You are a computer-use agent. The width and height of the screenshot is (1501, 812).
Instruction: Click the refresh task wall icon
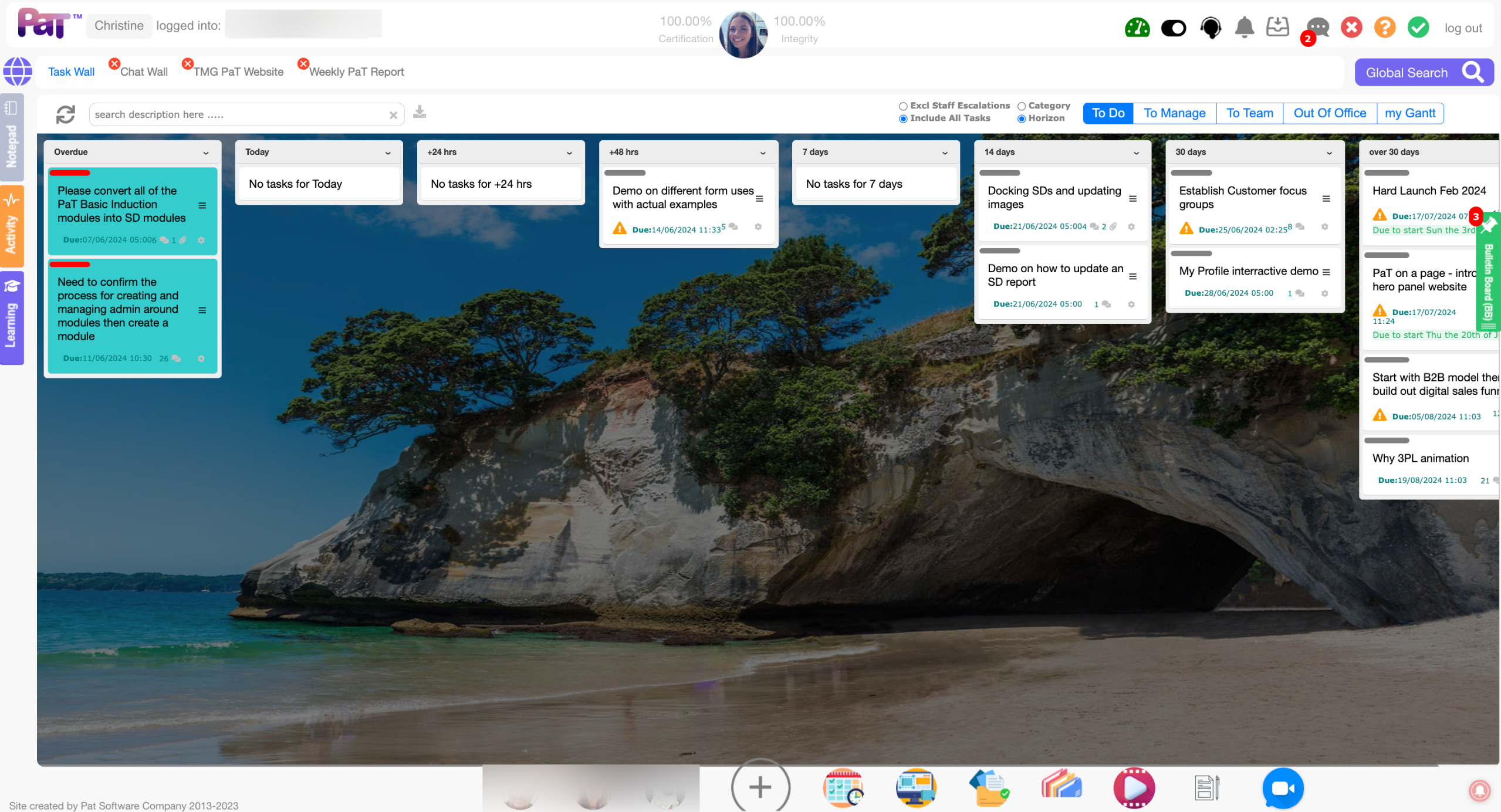(66, 114)
